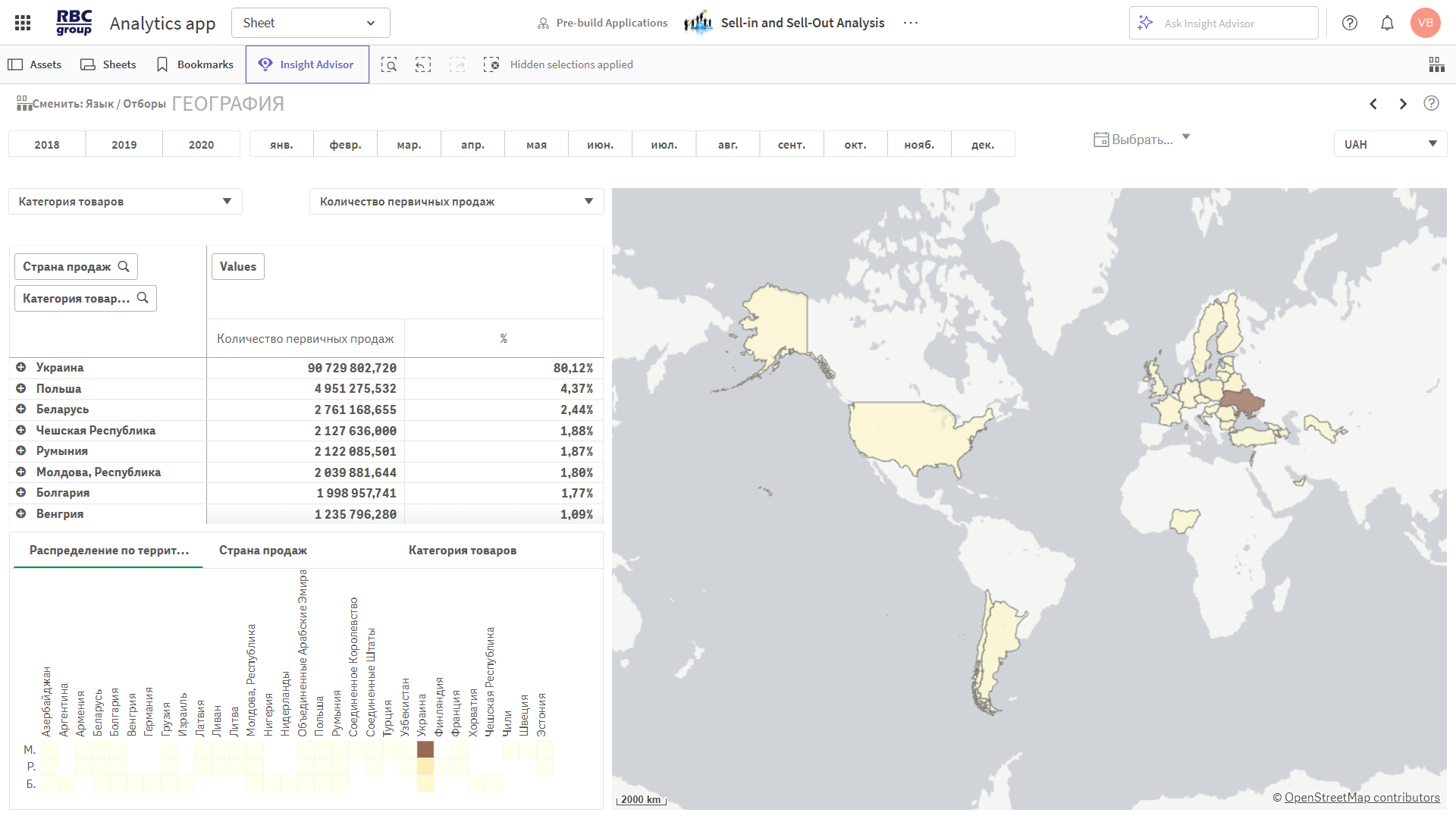Open Insight Advisor button
The image size is (1456, 819).
307,64
